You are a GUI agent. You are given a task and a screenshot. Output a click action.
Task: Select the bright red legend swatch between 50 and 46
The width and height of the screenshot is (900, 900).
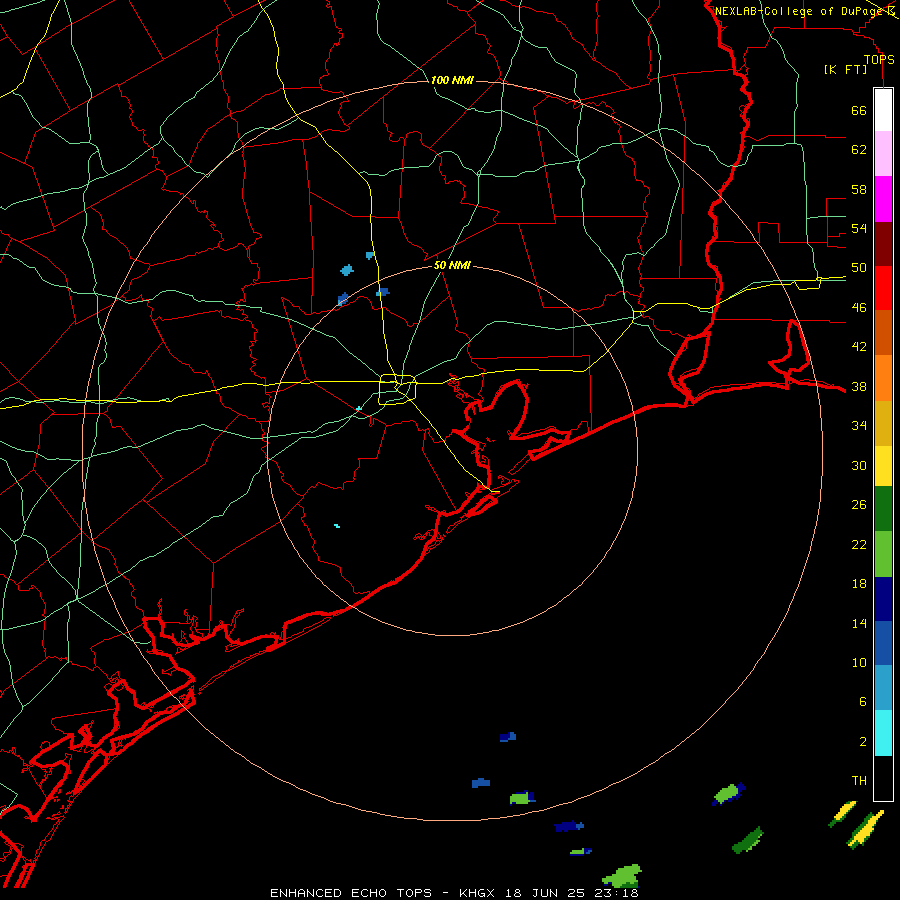click(x=883, y=288)
